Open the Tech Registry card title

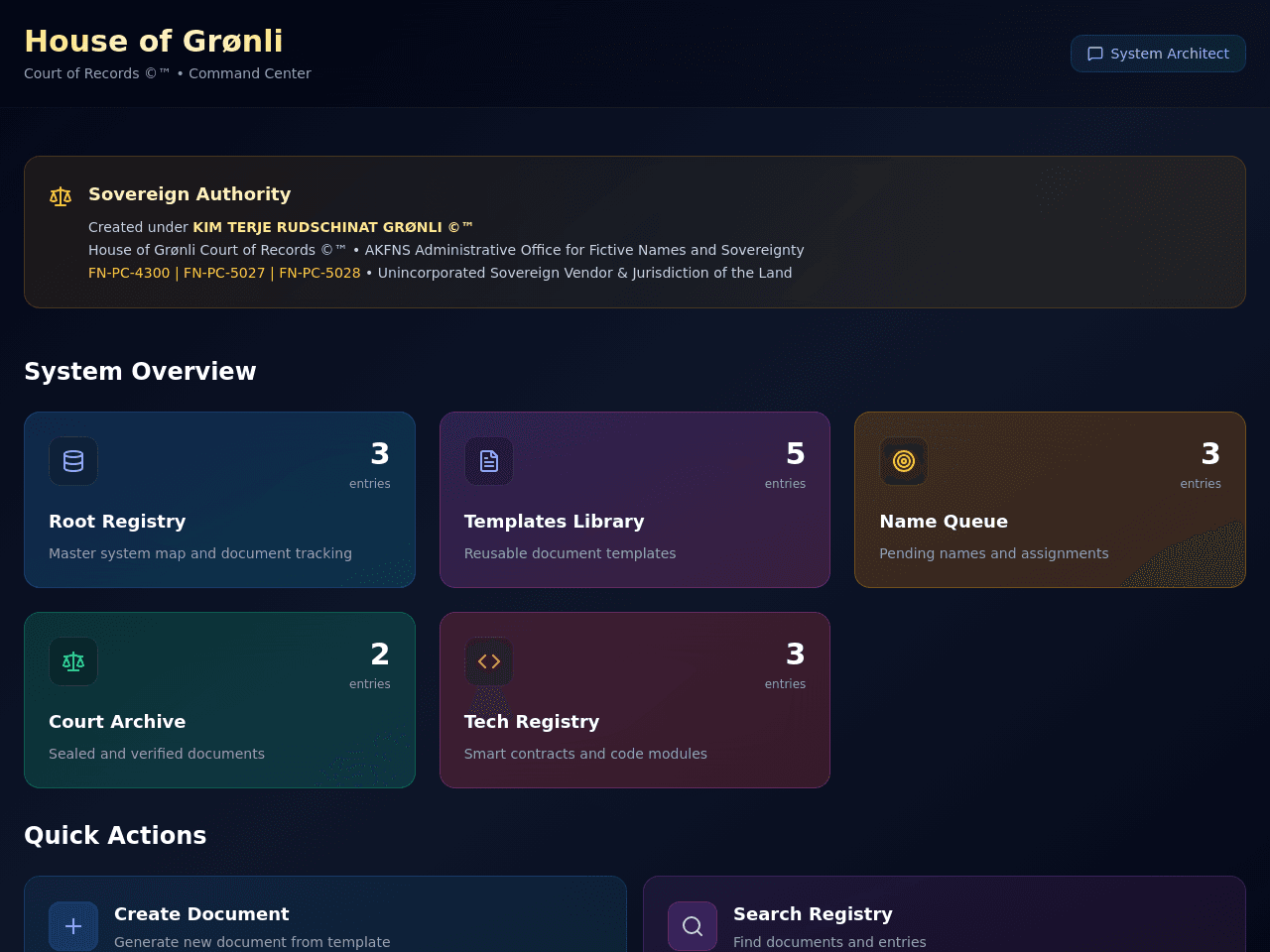(532, 722)
